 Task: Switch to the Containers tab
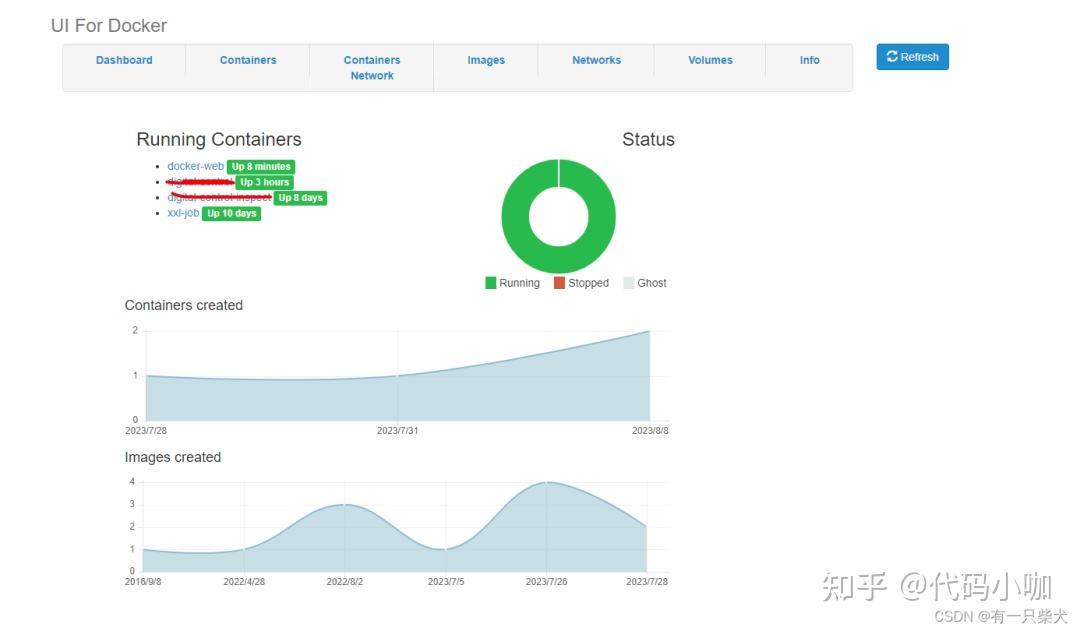tap(247, 60)
